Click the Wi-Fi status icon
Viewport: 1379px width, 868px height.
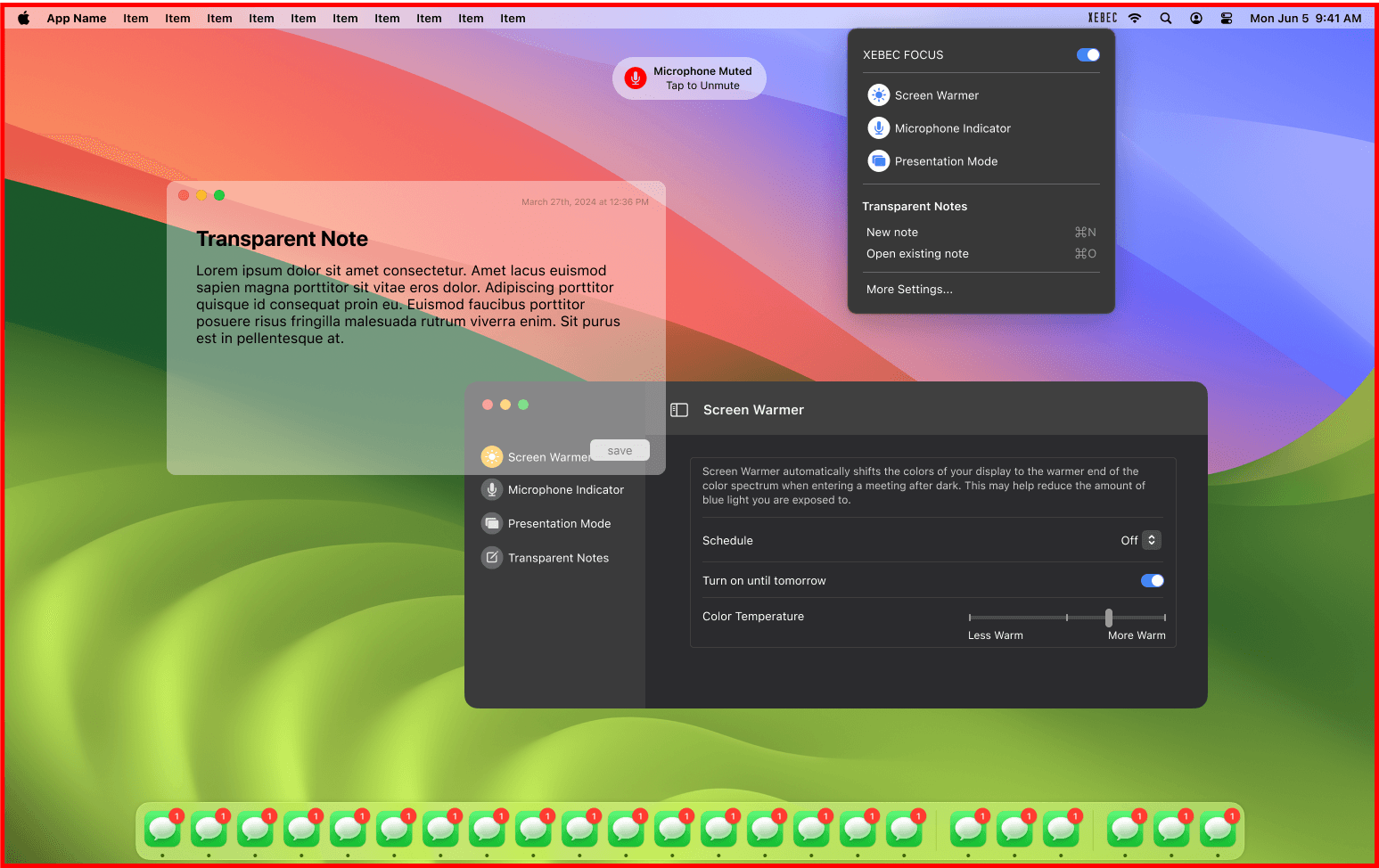point(1135,18)
